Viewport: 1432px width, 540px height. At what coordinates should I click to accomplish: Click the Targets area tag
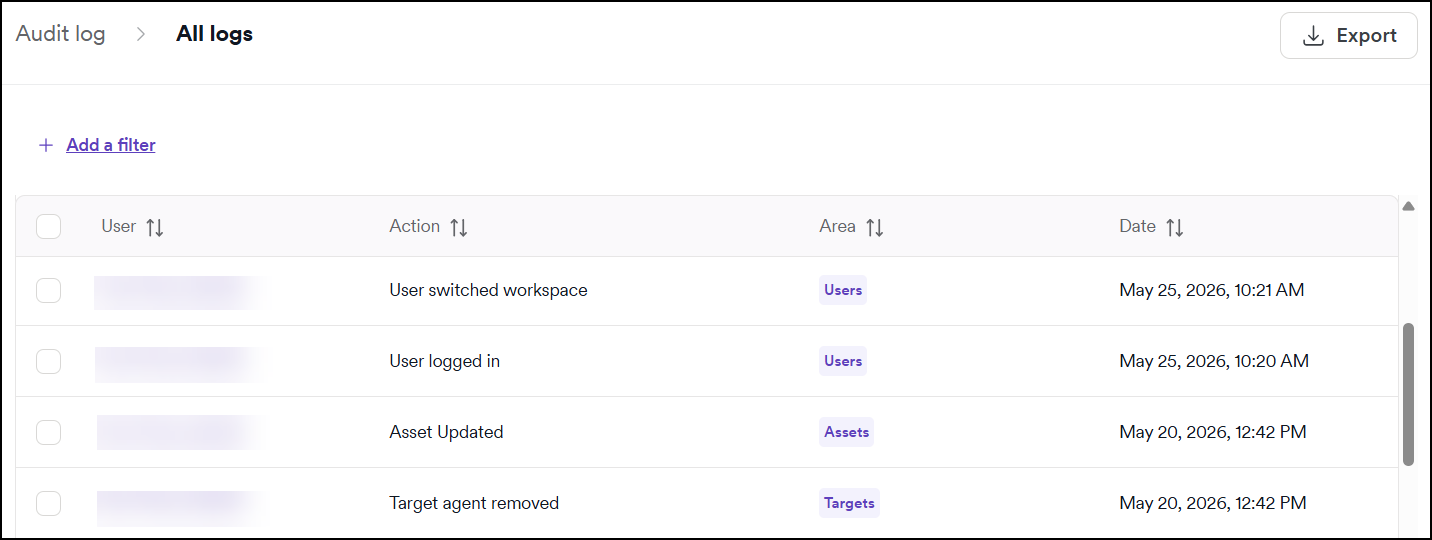(x=849, y=503)
